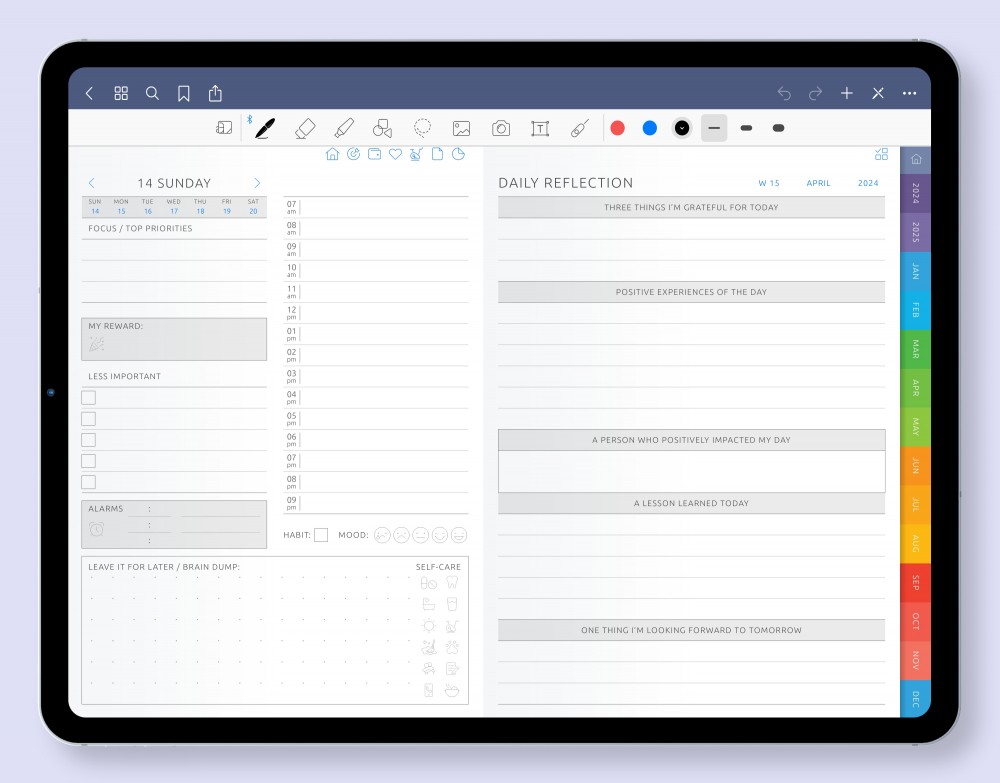Open the heart wellness icon page
Viewport: 1000px width, 783px height.
(x=395, y=154)
